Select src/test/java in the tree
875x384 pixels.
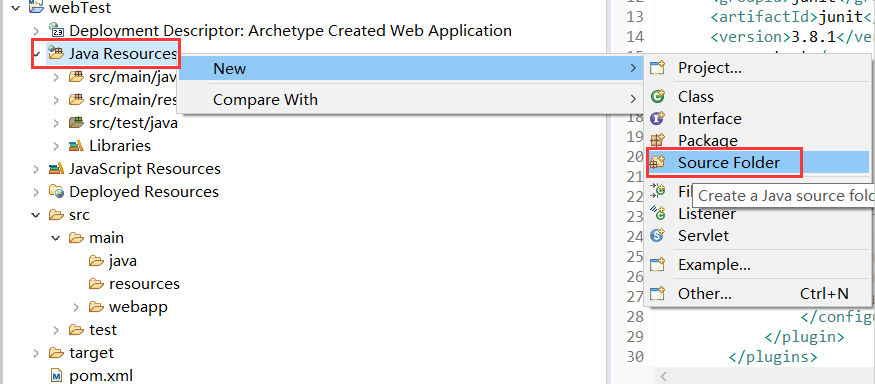pyautogui.click(x=133, y=123)
